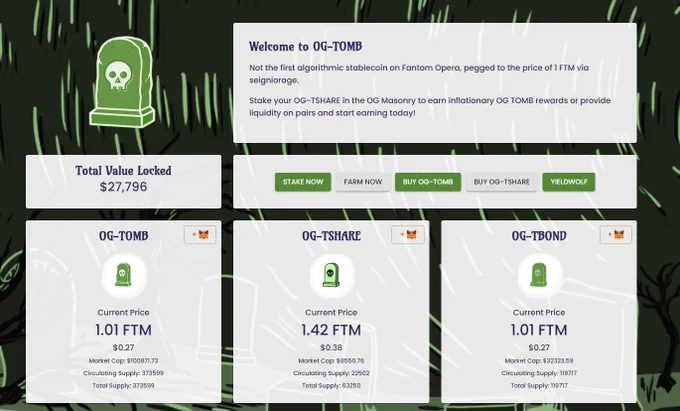Choose the BUY OG-TSHARE button

click(501, 182)
